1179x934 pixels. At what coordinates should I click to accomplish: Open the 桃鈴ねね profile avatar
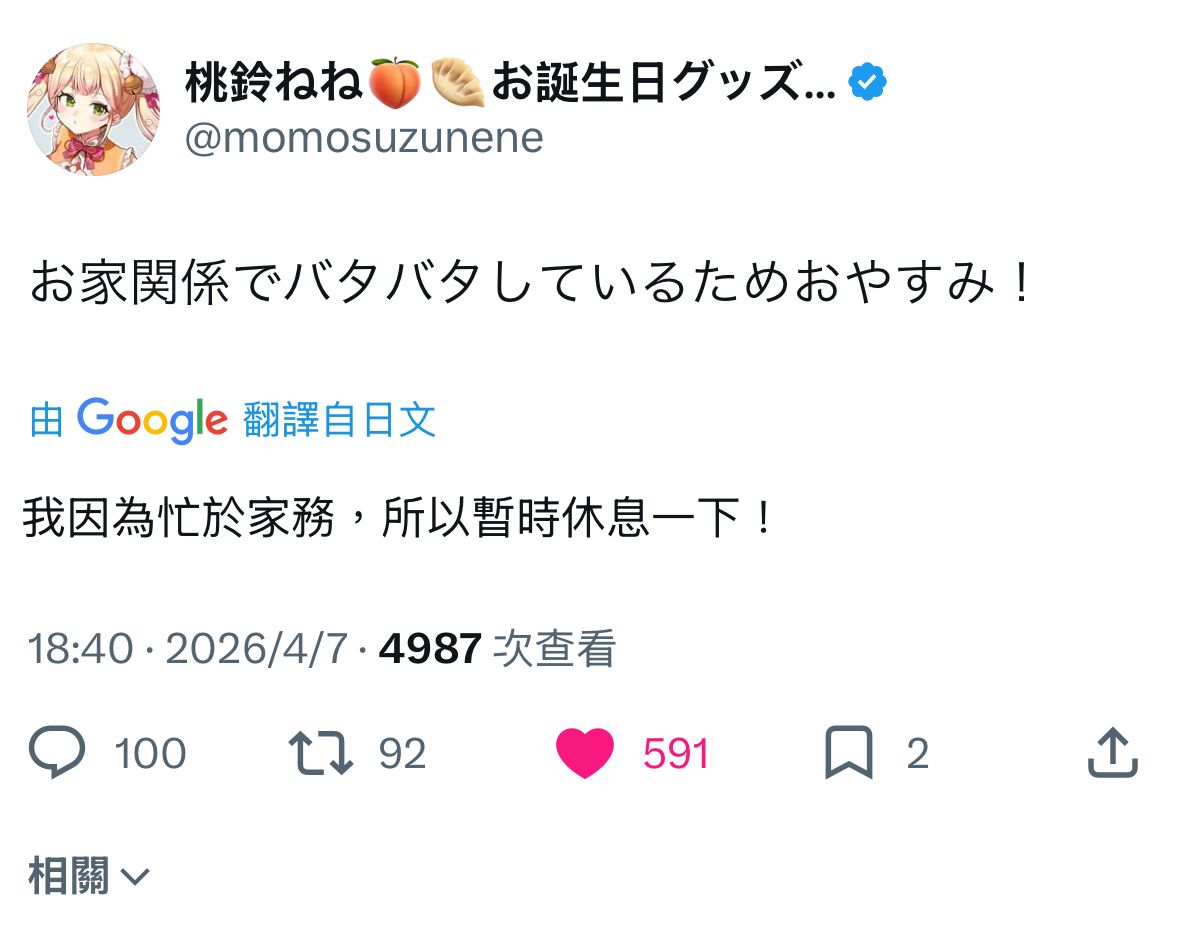(92, 108)
